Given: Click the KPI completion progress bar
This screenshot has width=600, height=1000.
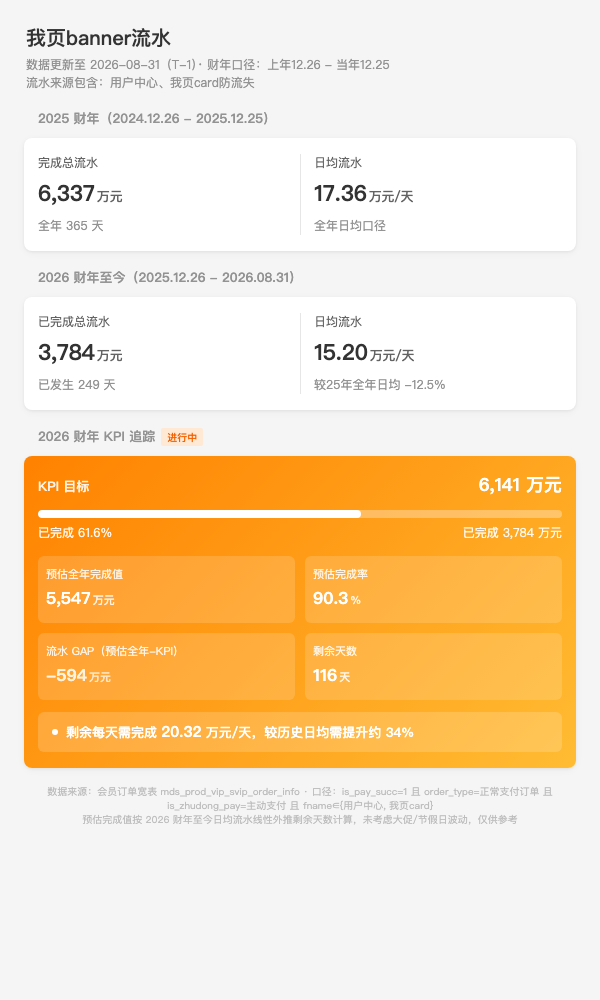Looking at the screenshot, I should tap(300, 514).
